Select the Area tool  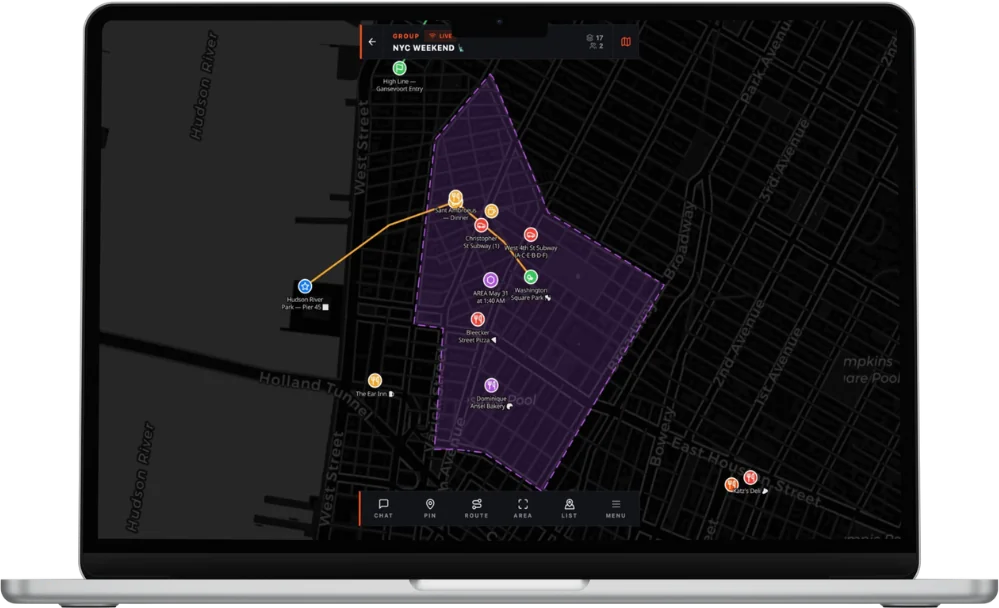point(522,508)
